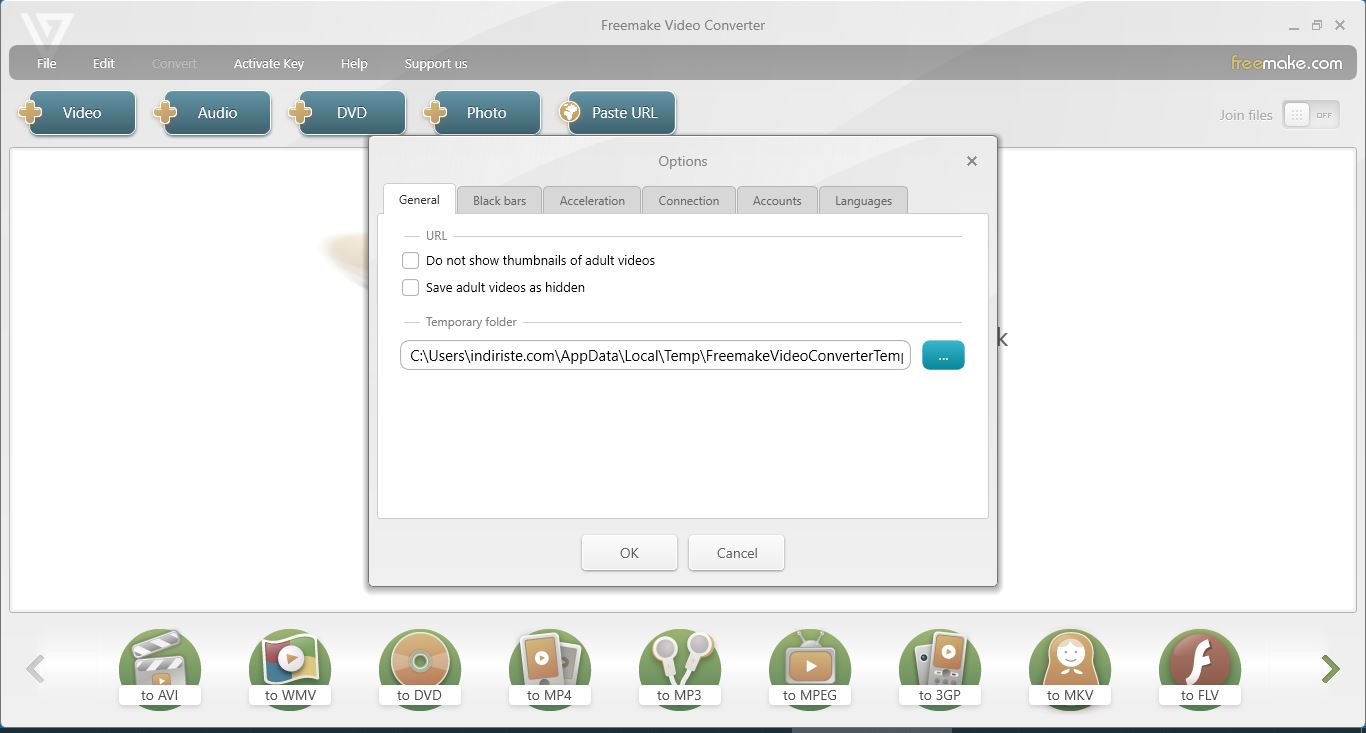Pick the to DVD burn icon

420,669
